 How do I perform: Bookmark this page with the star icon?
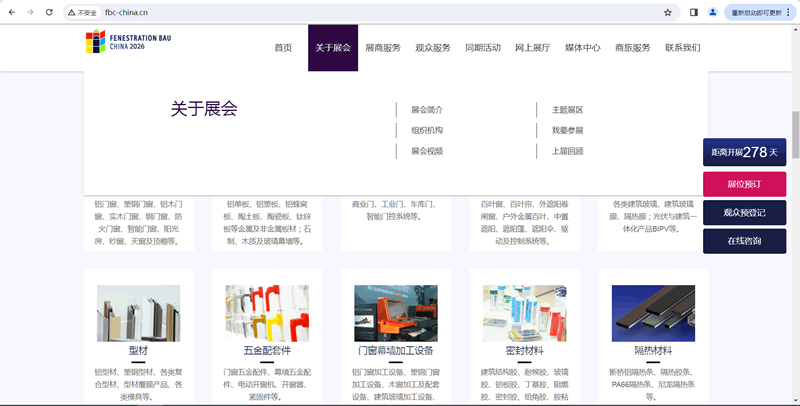667,13
